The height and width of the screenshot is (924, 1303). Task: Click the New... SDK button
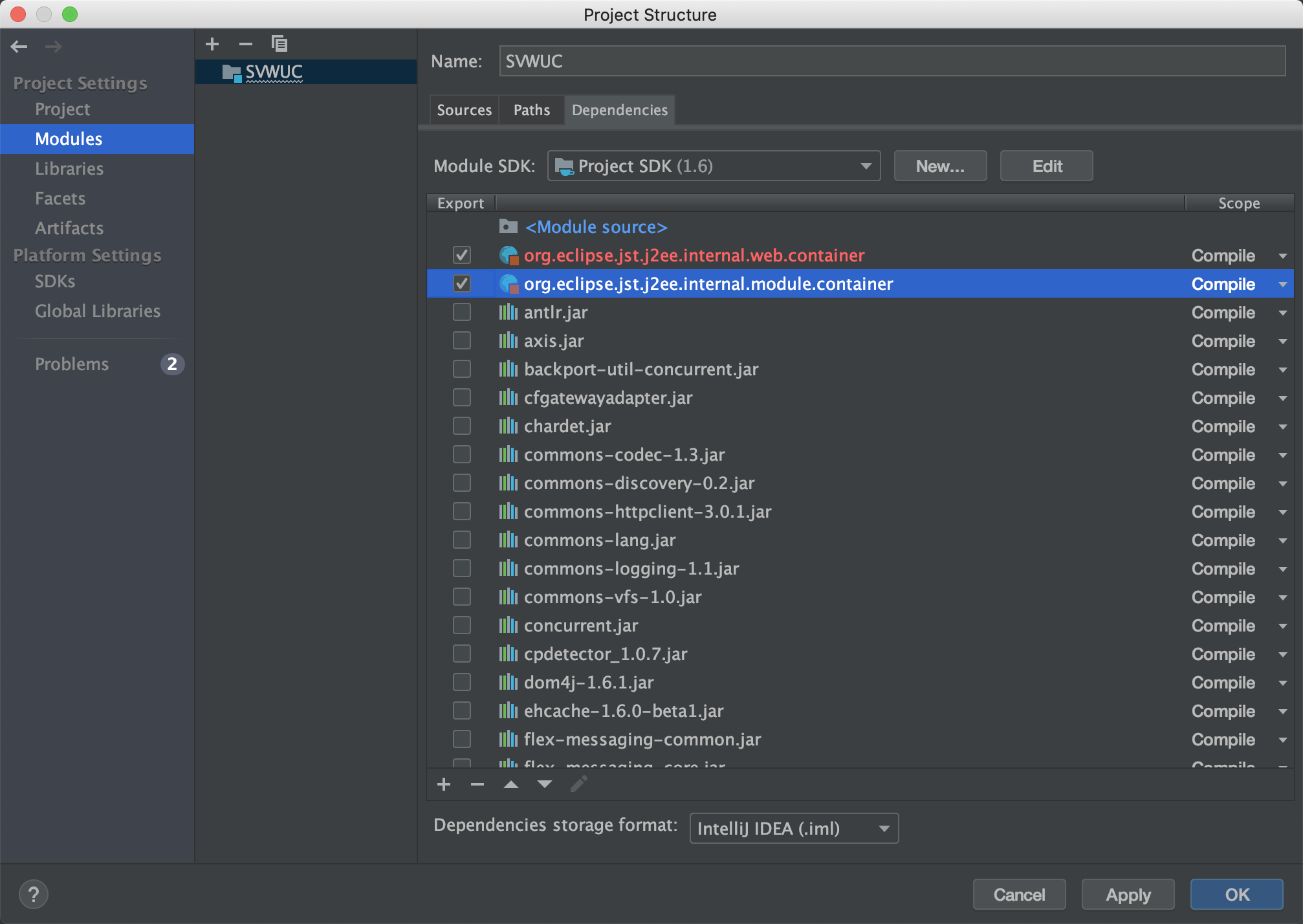(x=940, y=166)
